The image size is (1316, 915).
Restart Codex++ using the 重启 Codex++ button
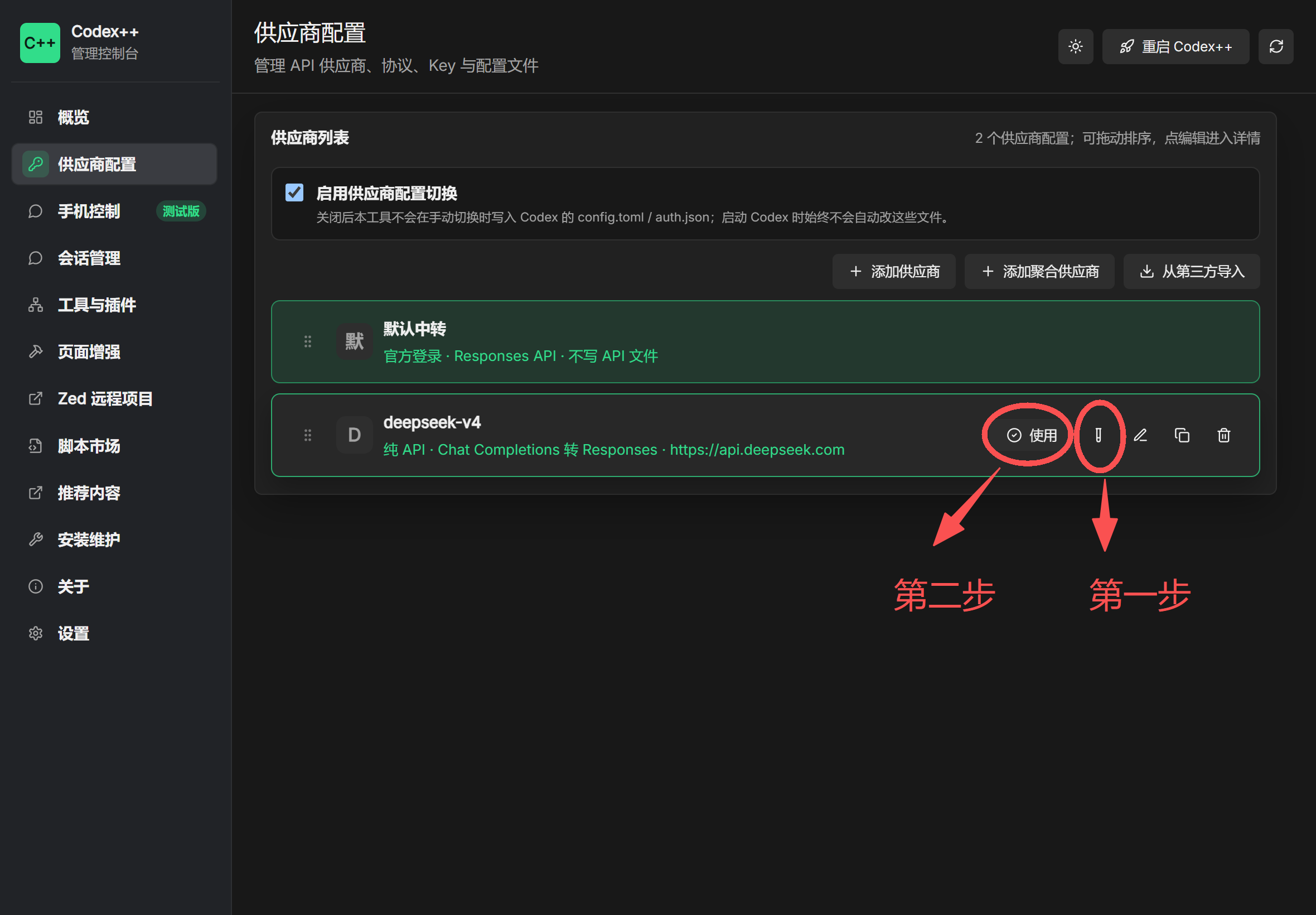tap(1175, 46)
